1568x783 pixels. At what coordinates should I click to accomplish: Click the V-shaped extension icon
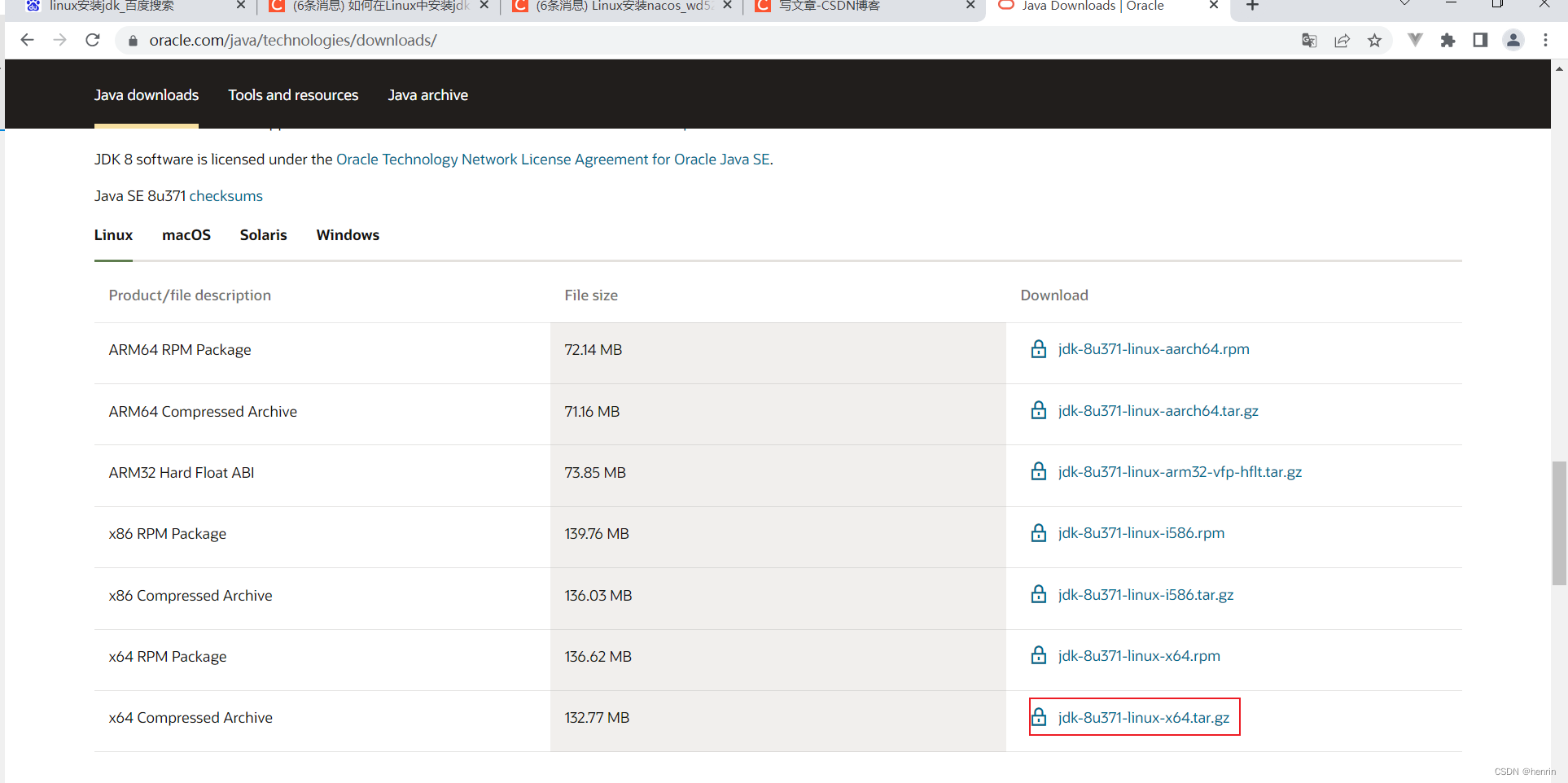(x=1415, y=40)
